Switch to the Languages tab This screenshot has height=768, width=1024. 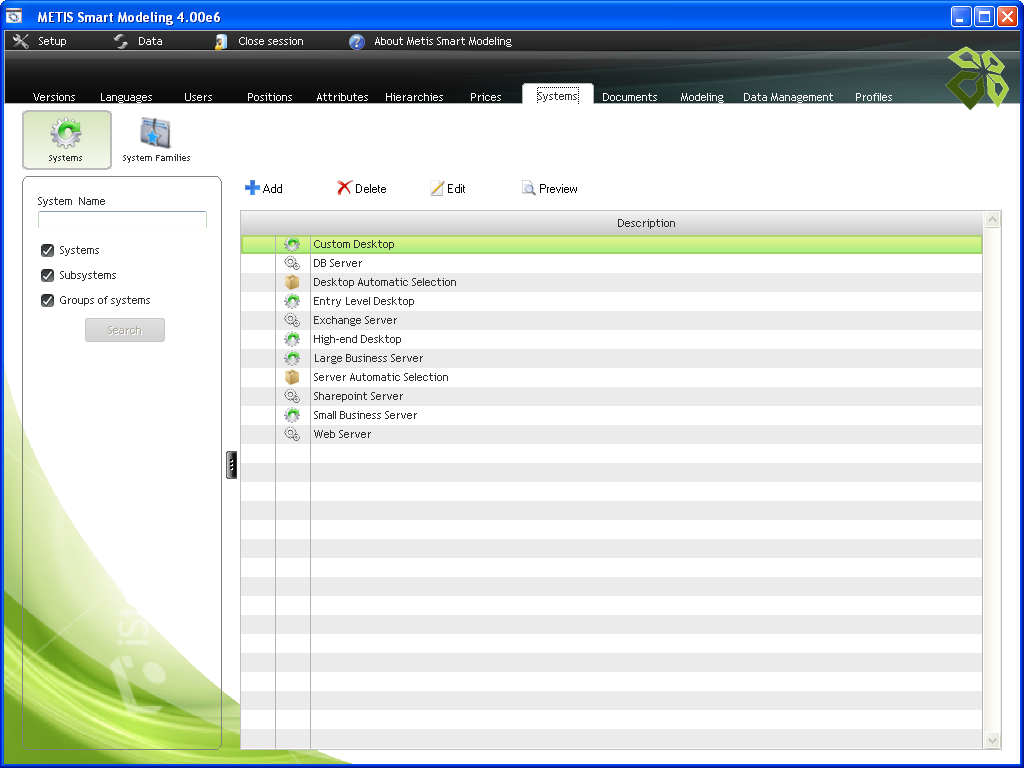(126, 97)
